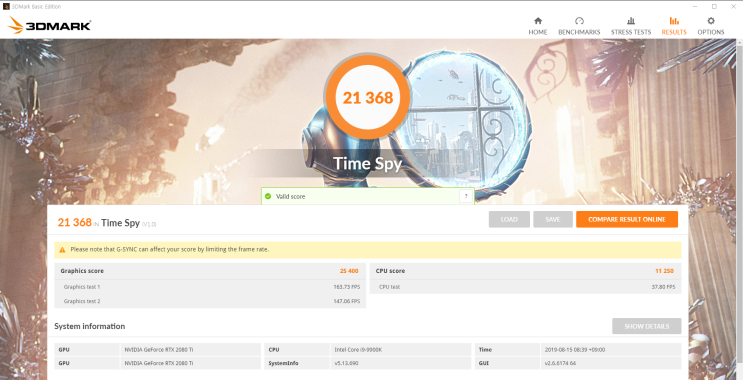This screenshot has height=380, width=743.
Task: Click the CPU score value 11 250
Action: (x=664, y=271)
